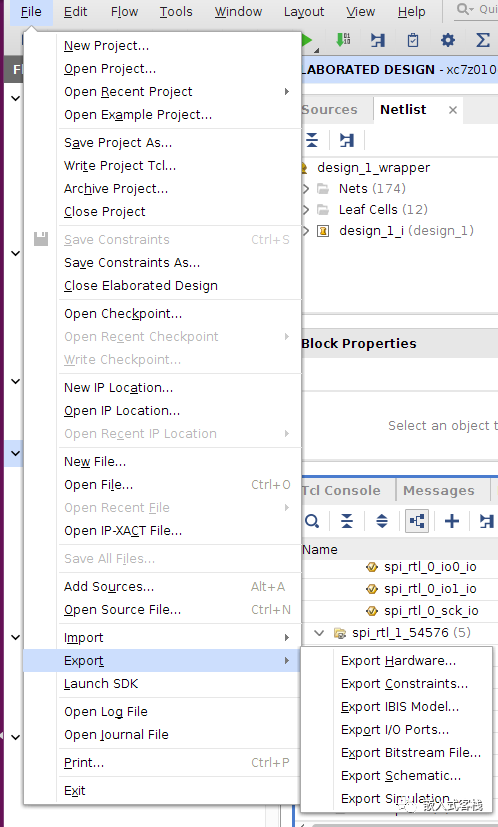Viewport: 498px width, 827px height.
Task: Click the clipboard checklist toolbar icon
Action: [413, 40]
